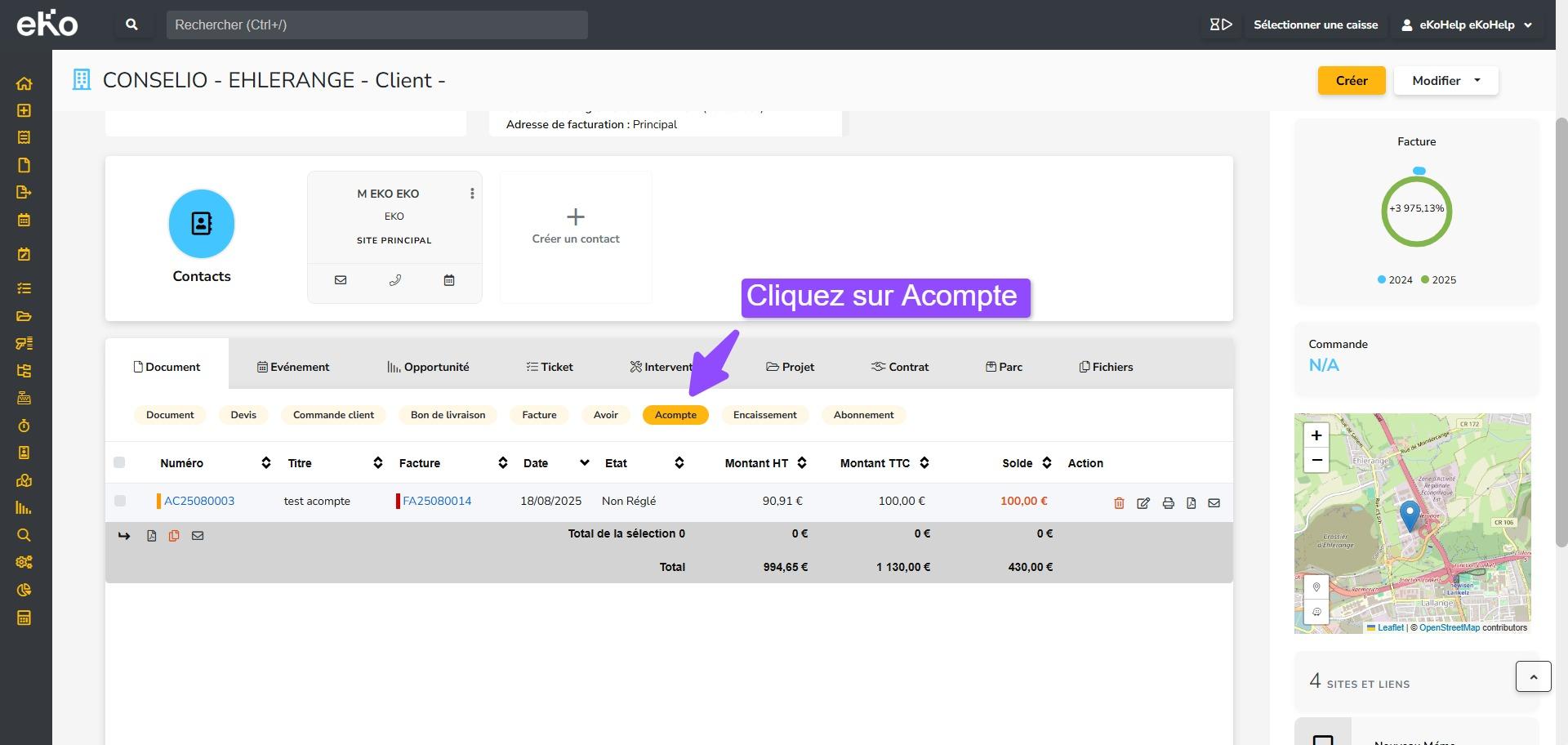Open invoice link FA25080014

coord(437,501)
